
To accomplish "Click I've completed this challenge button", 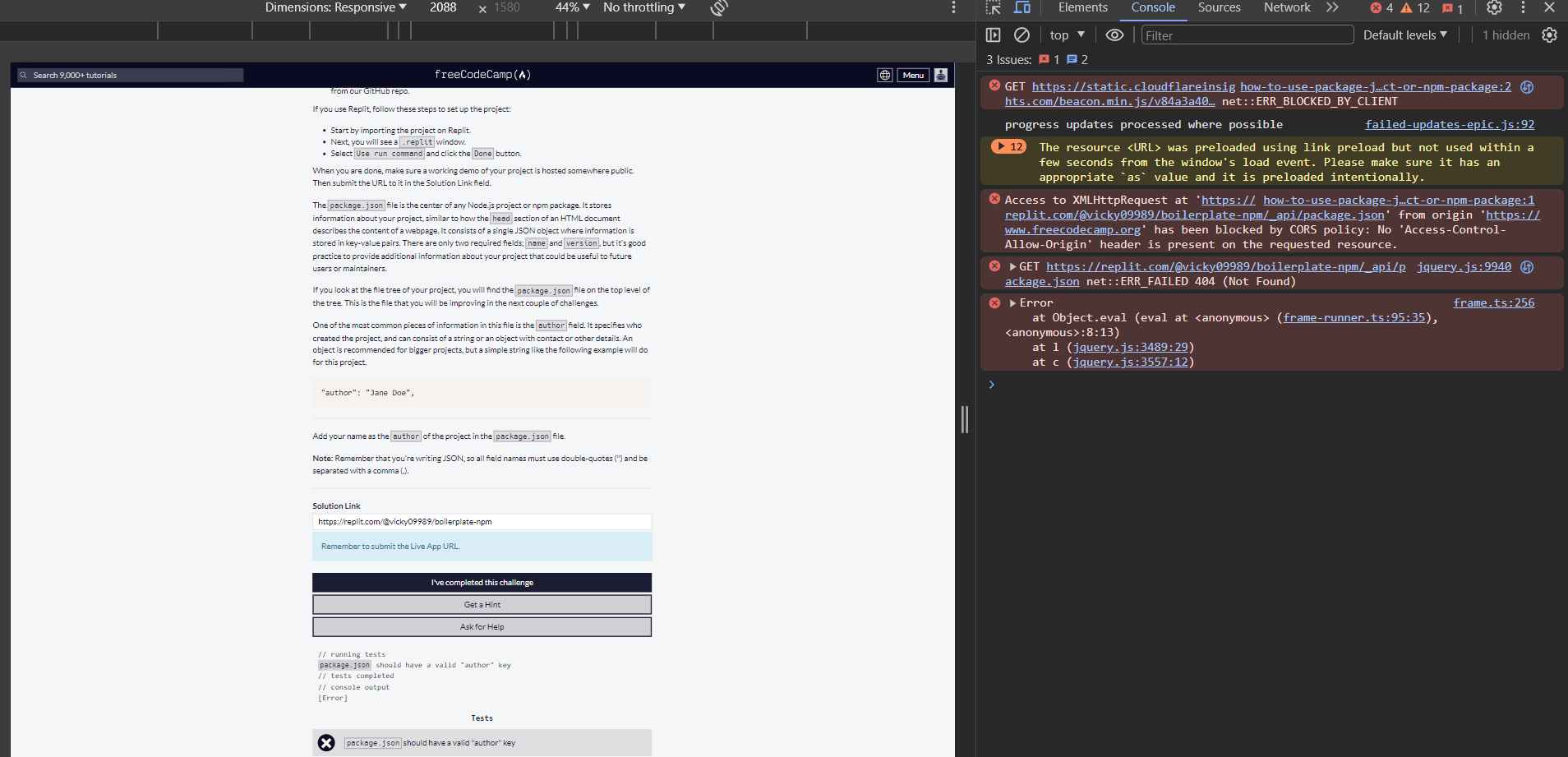I will (x=482, y=582).
